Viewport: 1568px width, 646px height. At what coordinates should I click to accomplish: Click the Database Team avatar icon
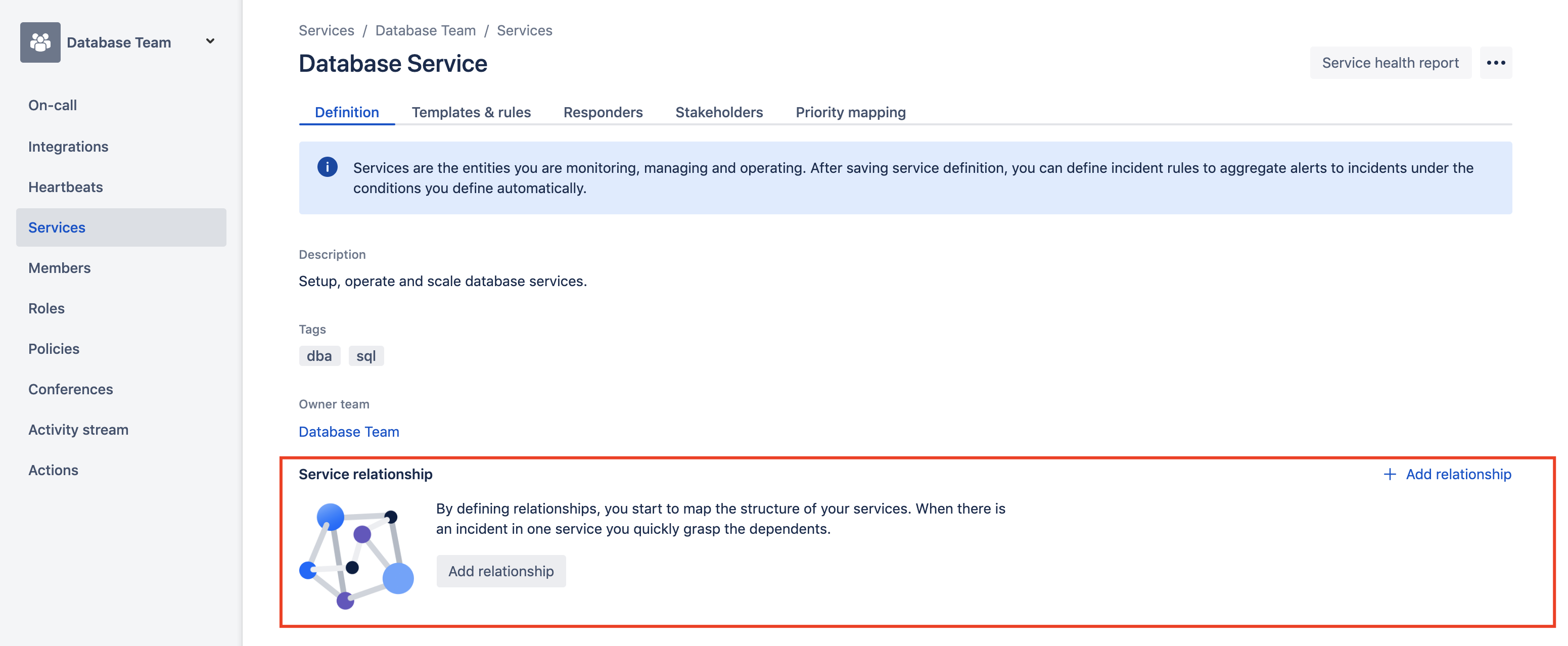(x=40, y=42)
